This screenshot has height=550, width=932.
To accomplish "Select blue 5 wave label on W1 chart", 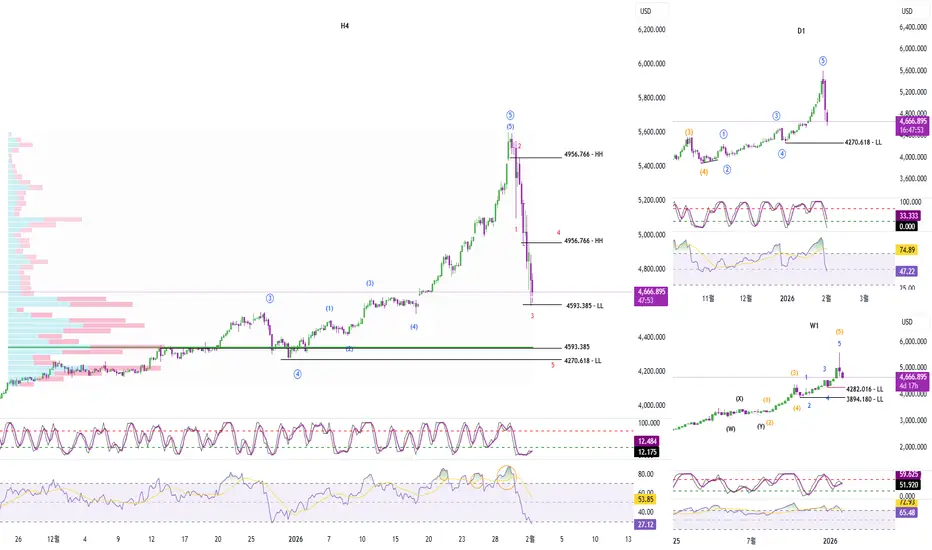I will point(839,344).
